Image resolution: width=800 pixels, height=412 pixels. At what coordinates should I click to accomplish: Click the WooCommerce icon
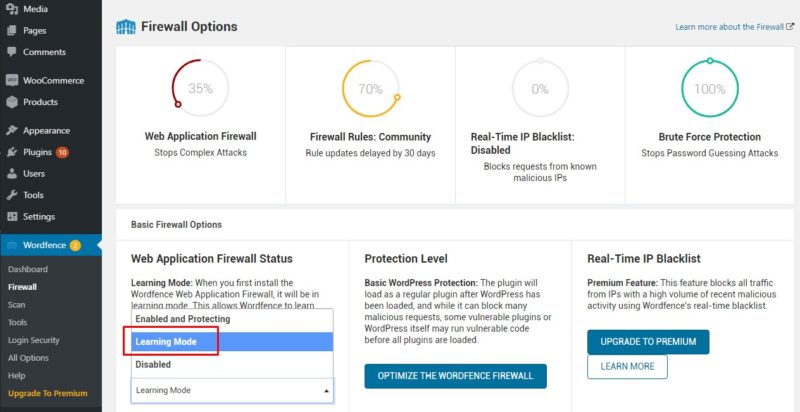click(12, 81)
